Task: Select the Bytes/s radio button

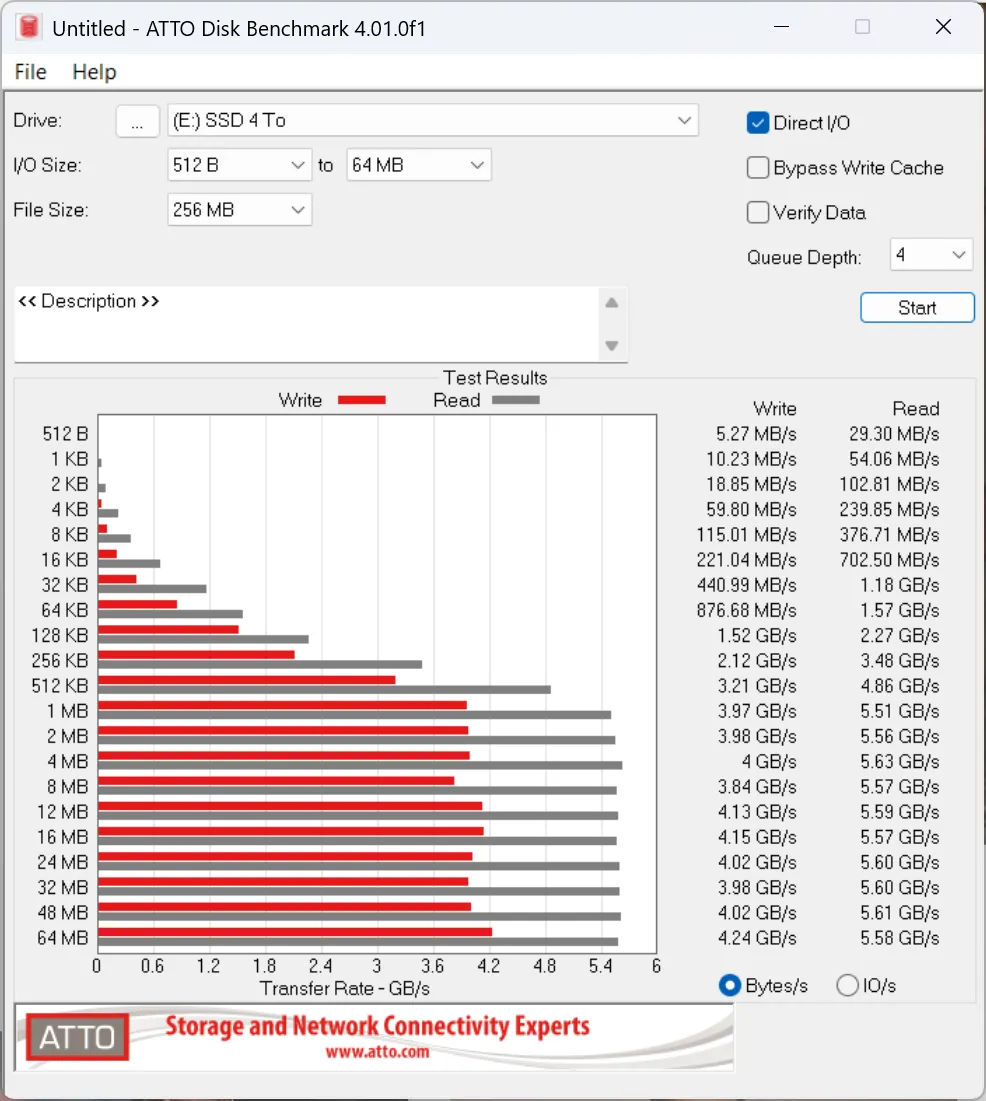Action: click(730, 986)
